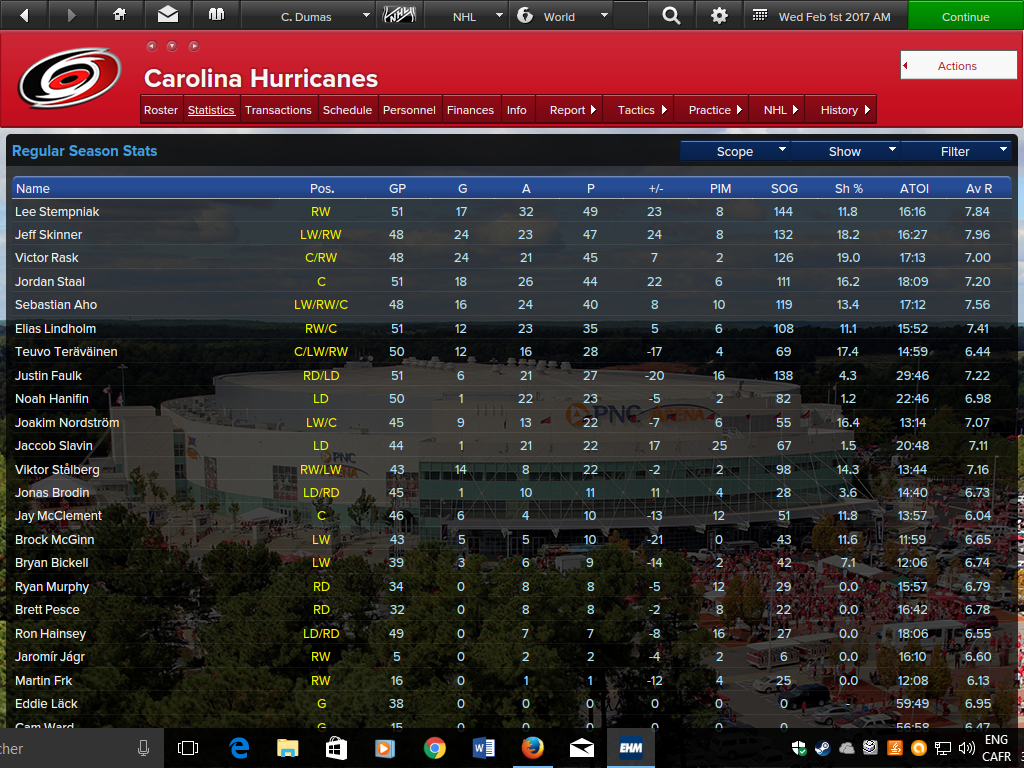Expand the NHL league dropdown in top bar
This screenshot has height=768, width=1024.
point(468,15)
